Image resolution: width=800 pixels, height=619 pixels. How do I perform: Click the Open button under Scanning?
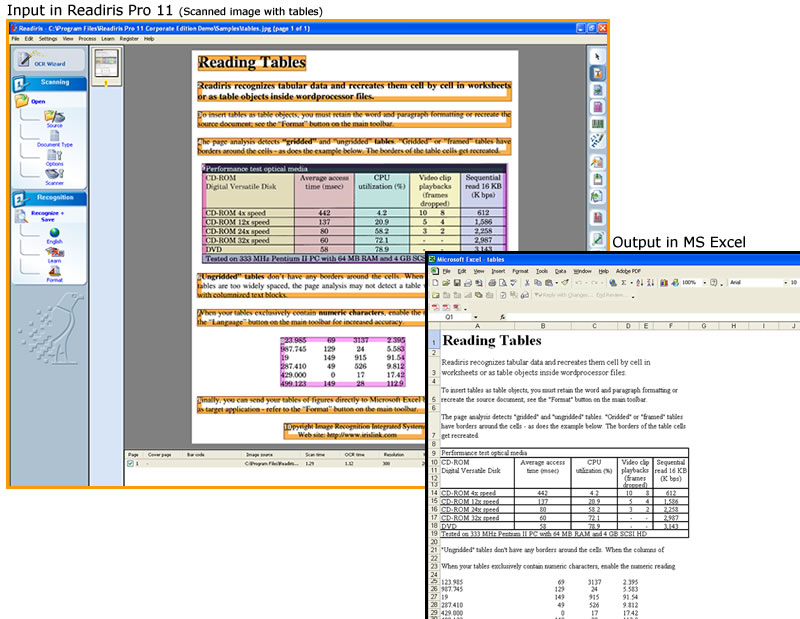click(x=38, y=101)
